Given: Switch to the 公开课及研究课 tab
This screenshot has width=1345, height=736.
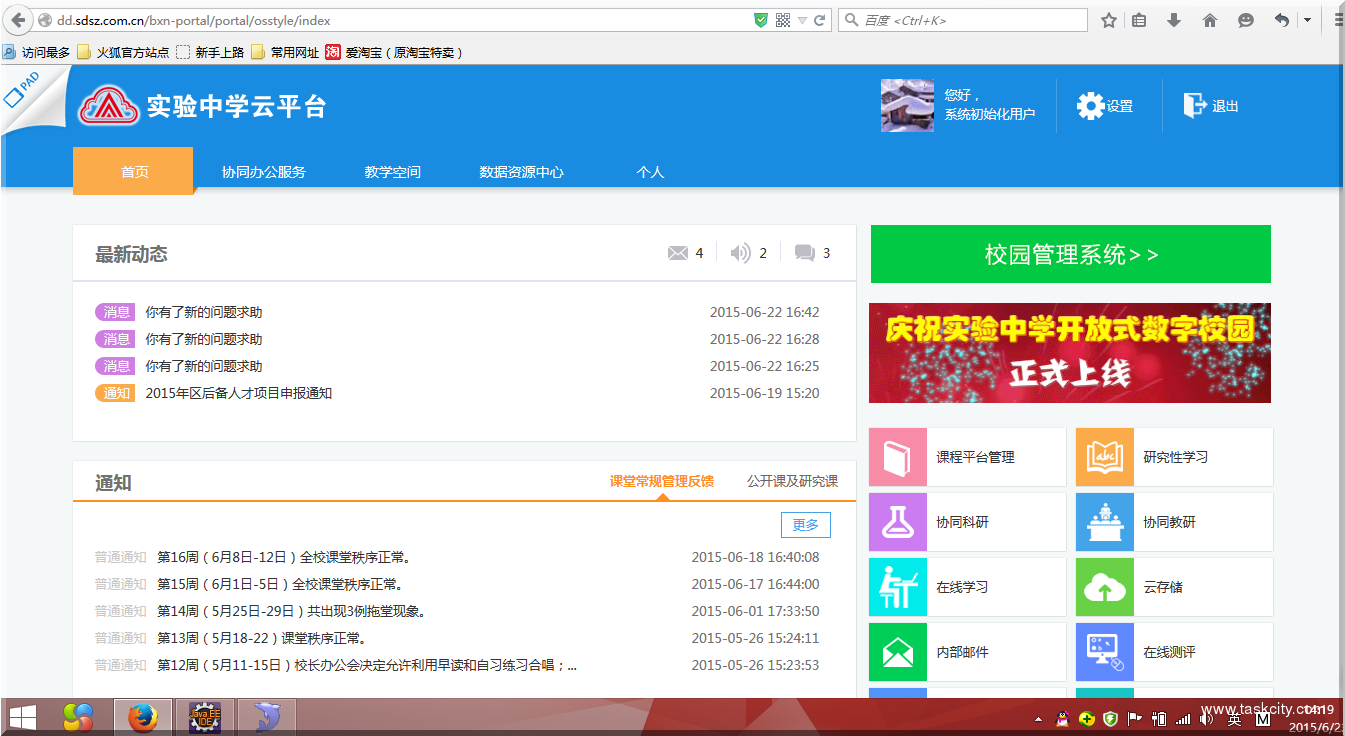Looking at the screenshot, I should pyautogui.click(x=791, y=481).
